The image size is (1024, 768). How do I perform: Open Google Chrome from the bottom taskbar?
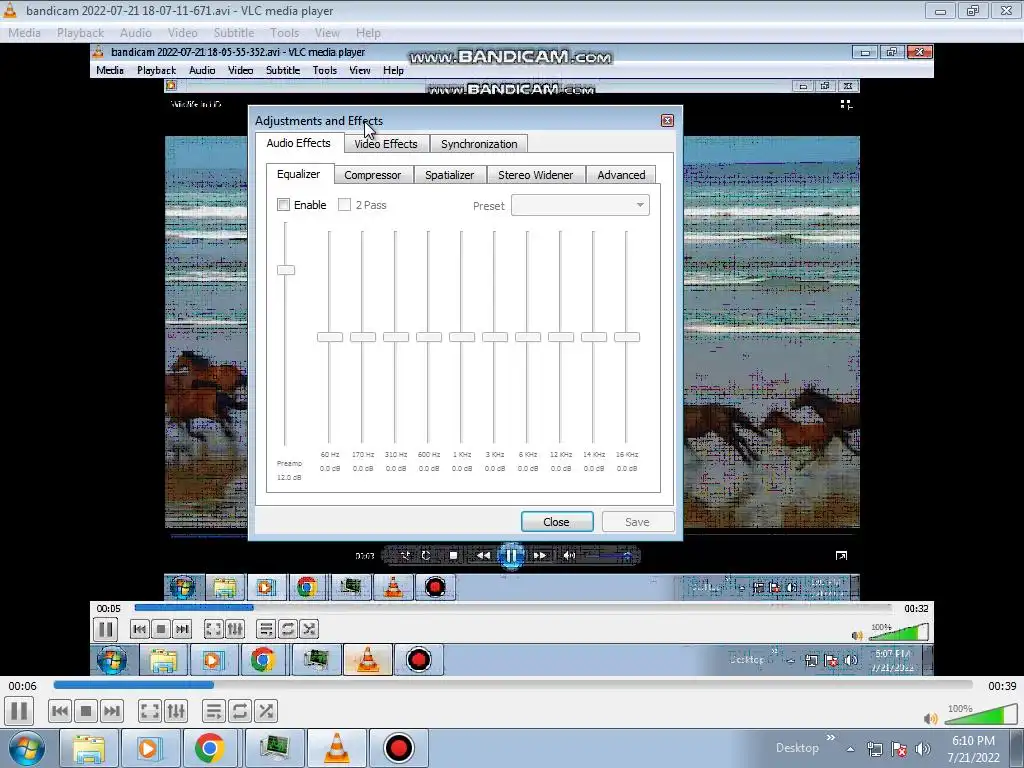pyautogui.click(x=209, y=748)
